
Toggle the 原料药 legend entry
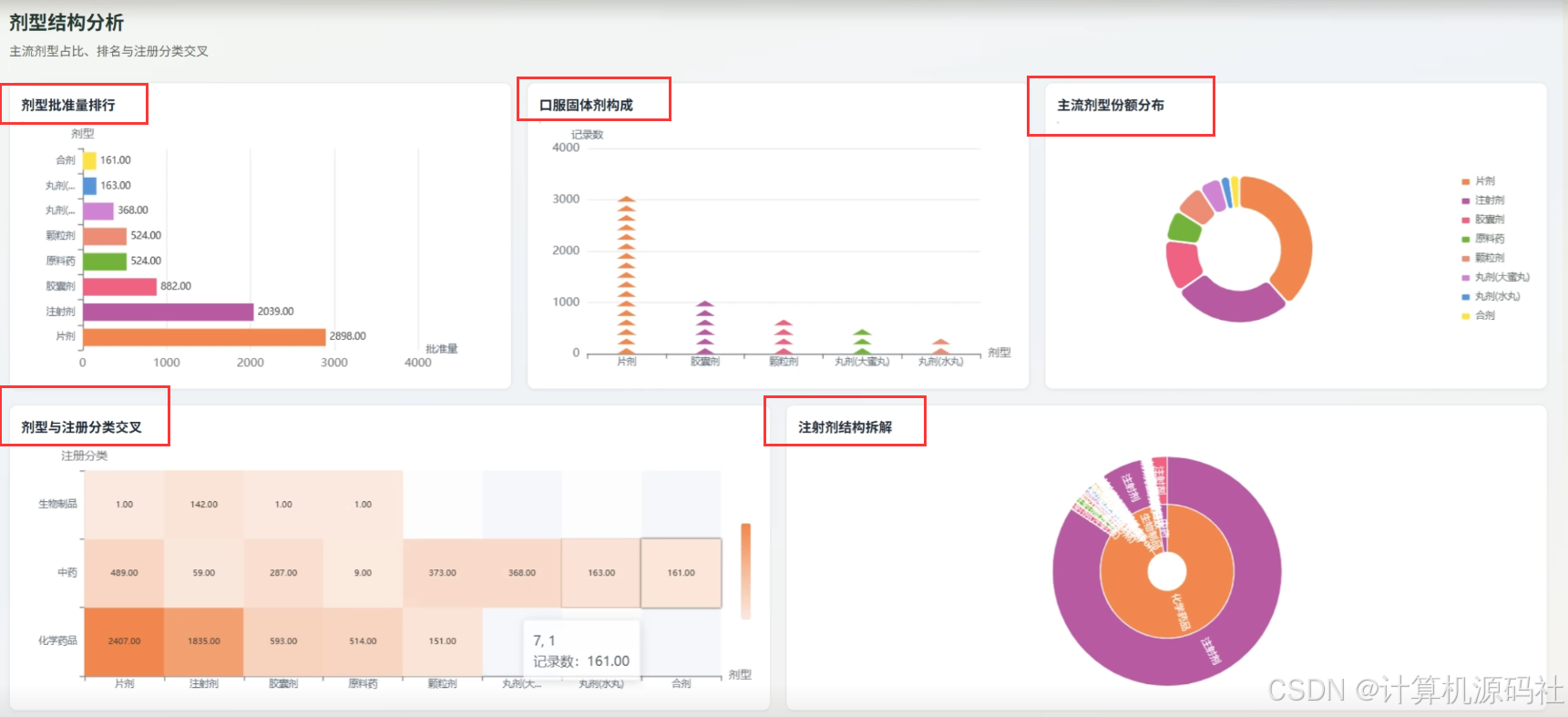(x=1482, y=239)
